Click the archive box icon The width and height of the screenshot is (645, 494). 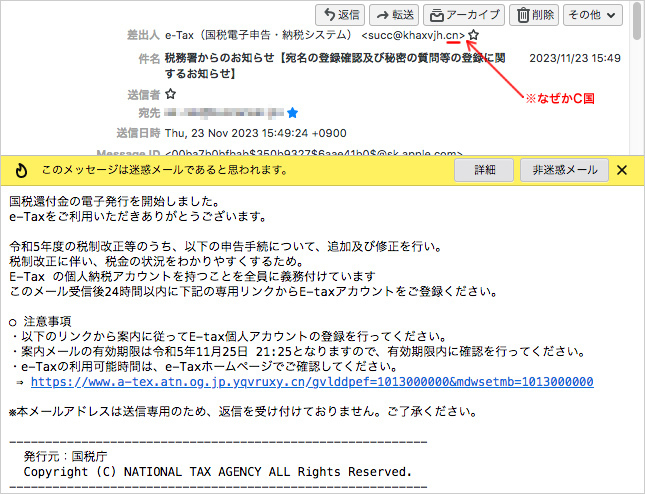(x=436, y=16)
